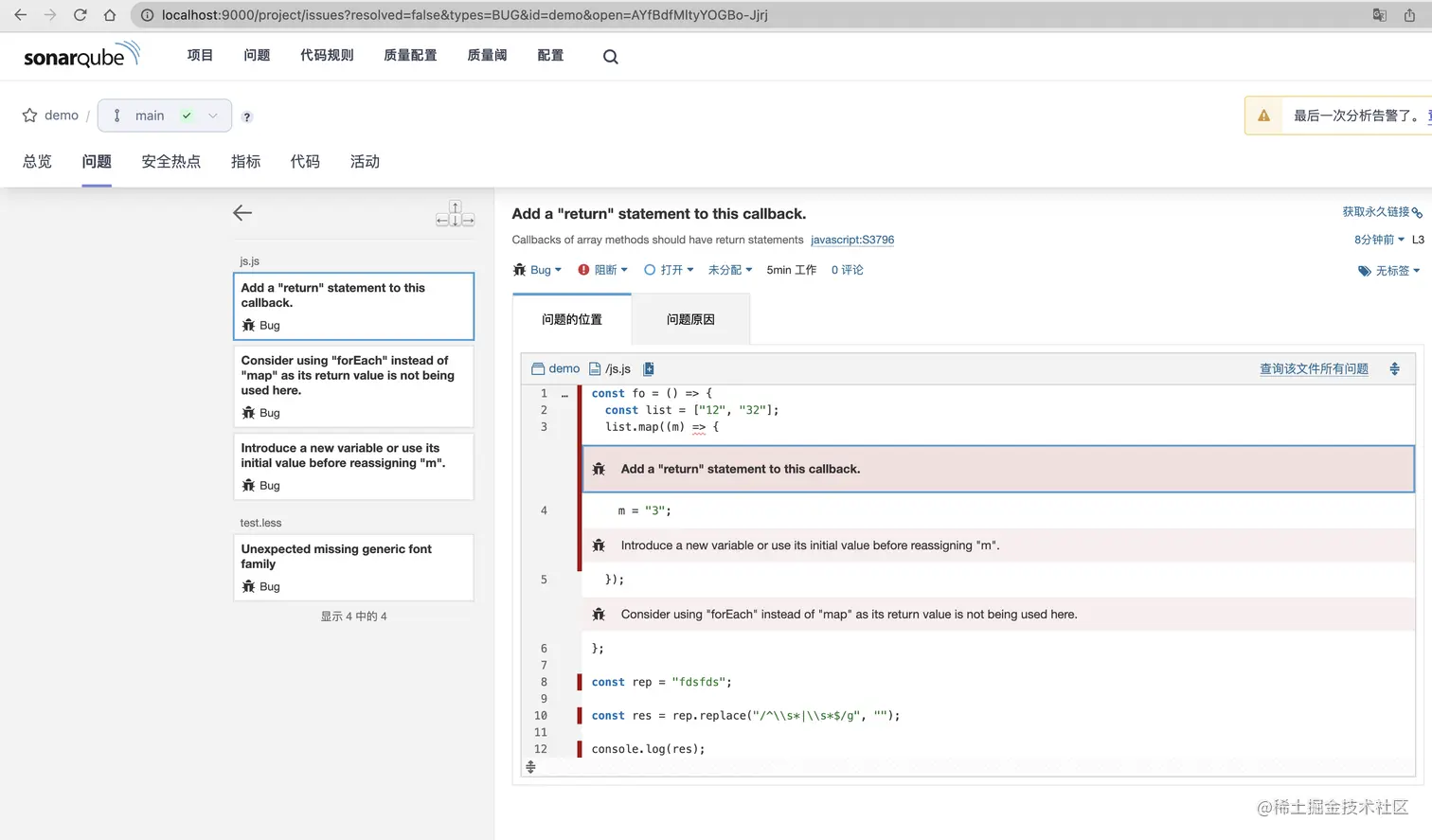
Task: Click line number 10 in the code viewer
Action: [541, 716]
